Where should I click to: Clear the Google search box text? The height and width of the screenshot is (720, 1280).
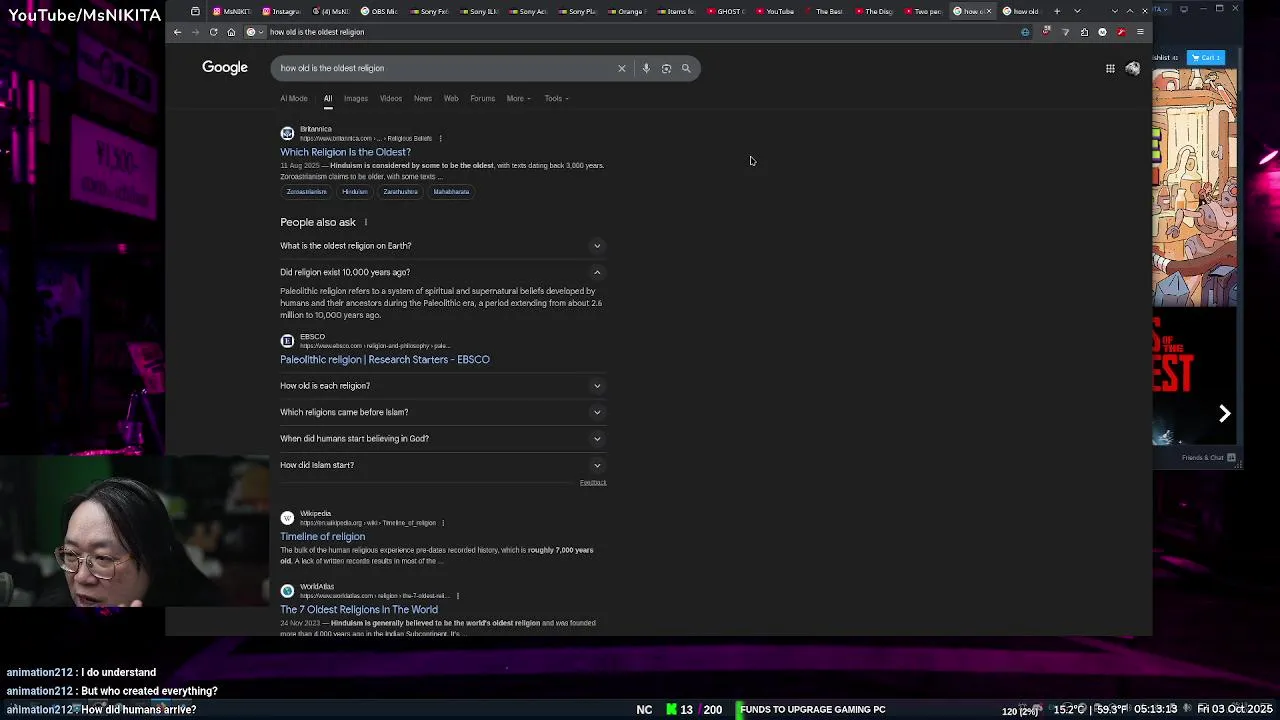pyautogui.click(x=621, y=68)
